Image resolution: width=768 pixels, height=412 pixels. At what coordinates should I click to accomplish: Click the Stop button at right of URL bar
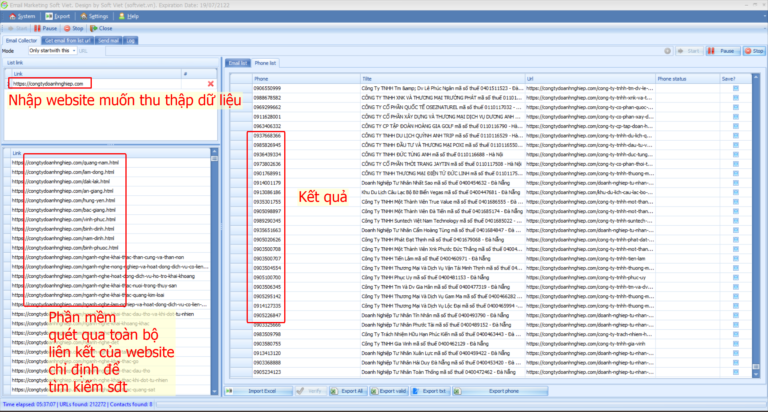pos(754,51)
